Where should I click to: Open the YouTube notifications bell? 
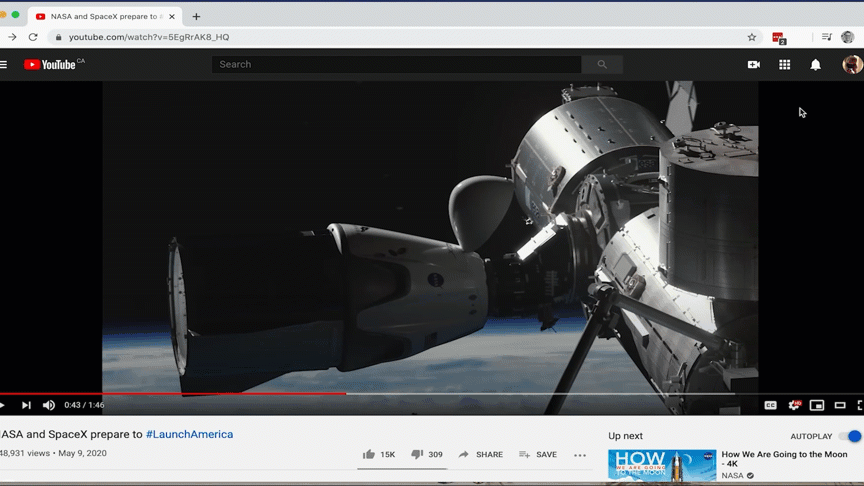pyautogui.click(x=815, y=64)
